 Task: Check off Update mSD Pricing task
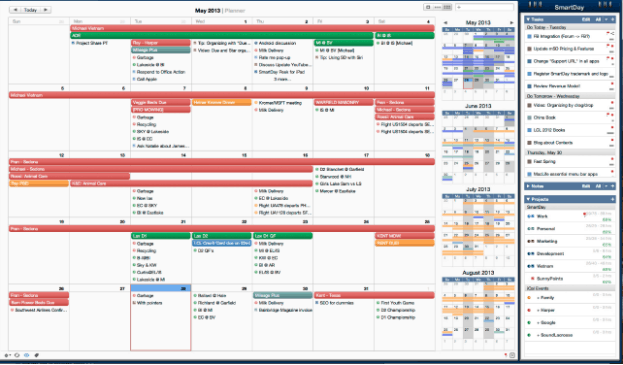pyautogui.click(x=529, y=49)
